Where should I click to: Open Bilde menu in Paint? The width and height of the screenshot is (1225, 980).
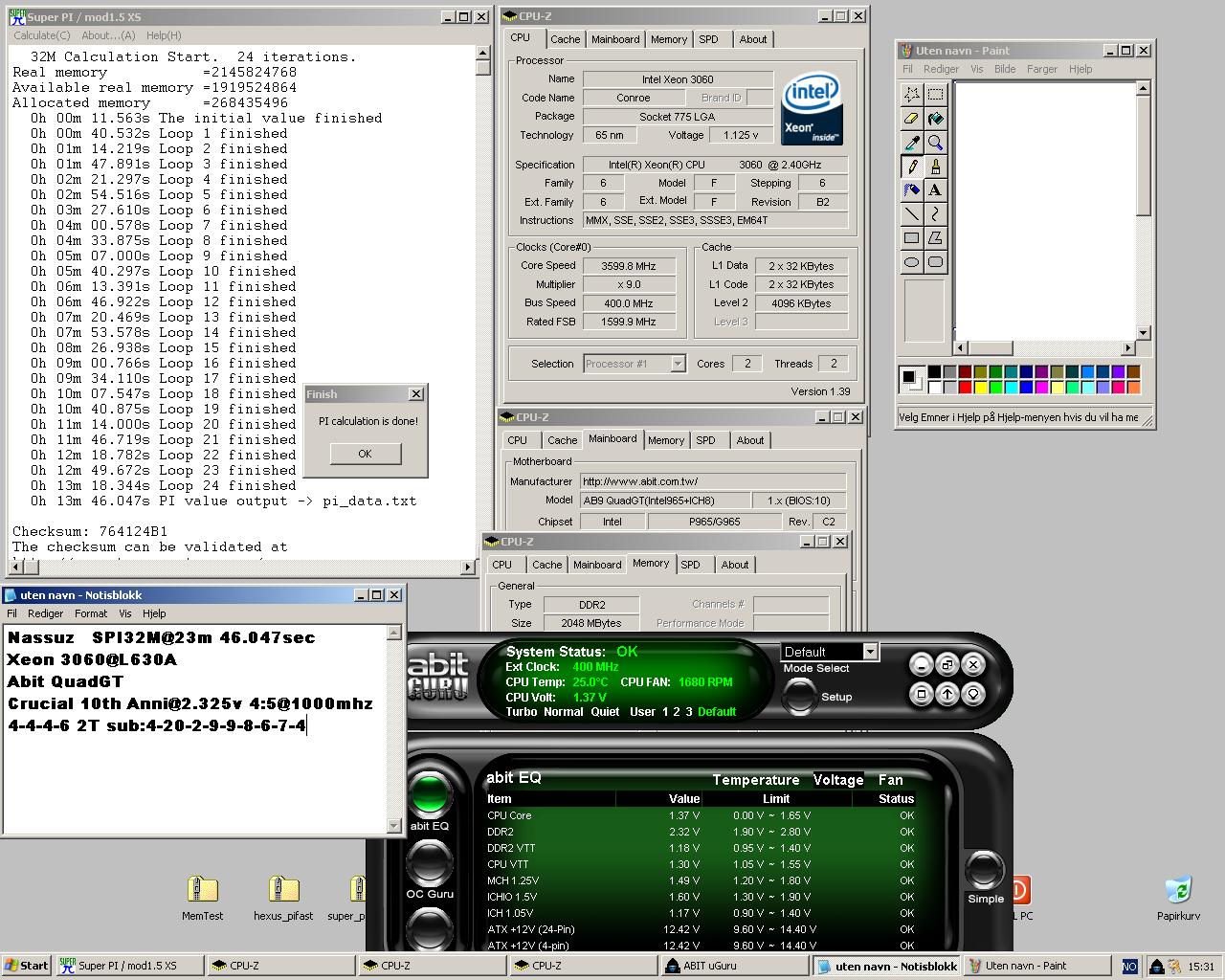pos(1005,69)
